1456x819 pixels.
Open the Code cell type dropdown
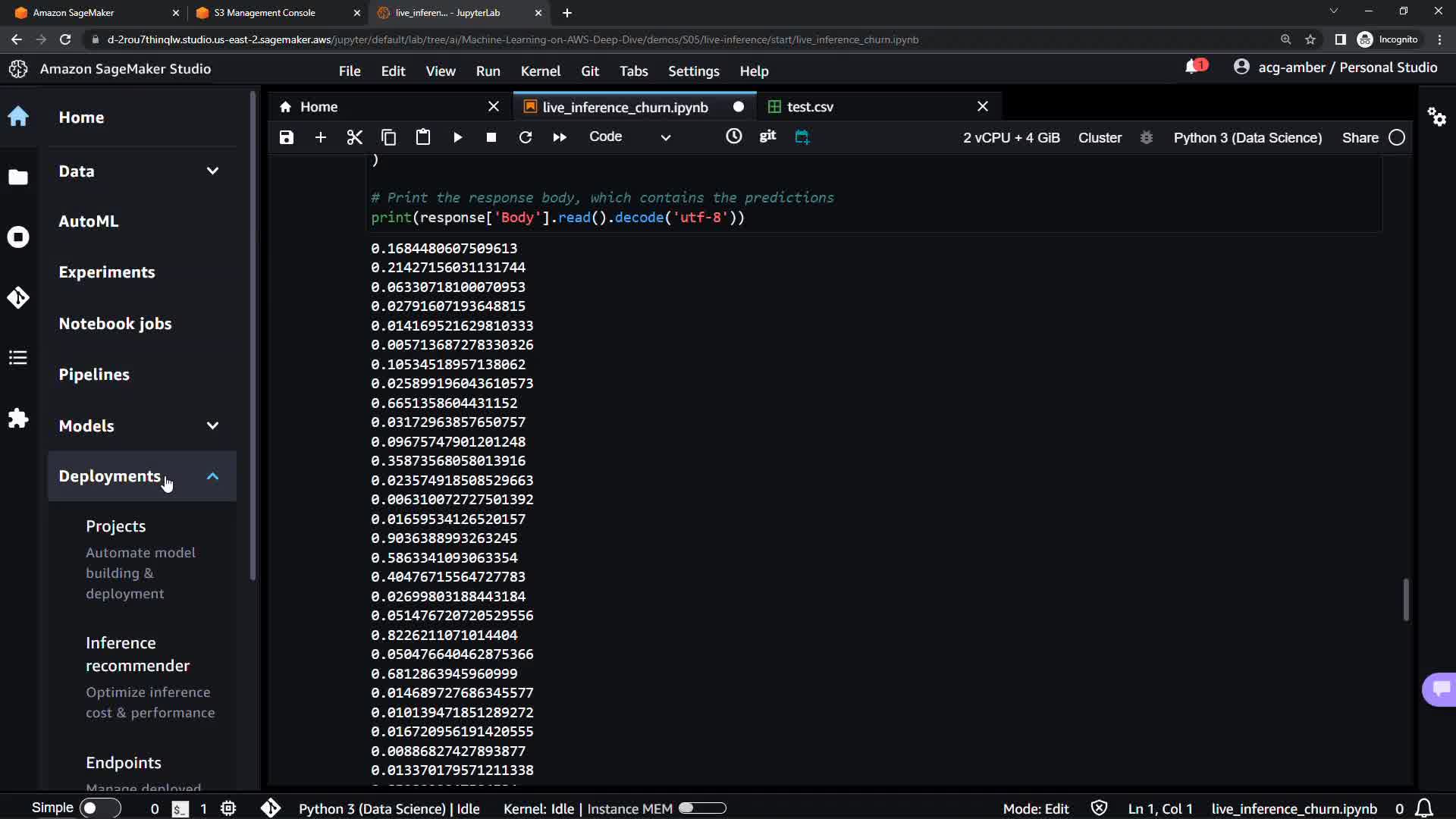[x=629, y=137]
